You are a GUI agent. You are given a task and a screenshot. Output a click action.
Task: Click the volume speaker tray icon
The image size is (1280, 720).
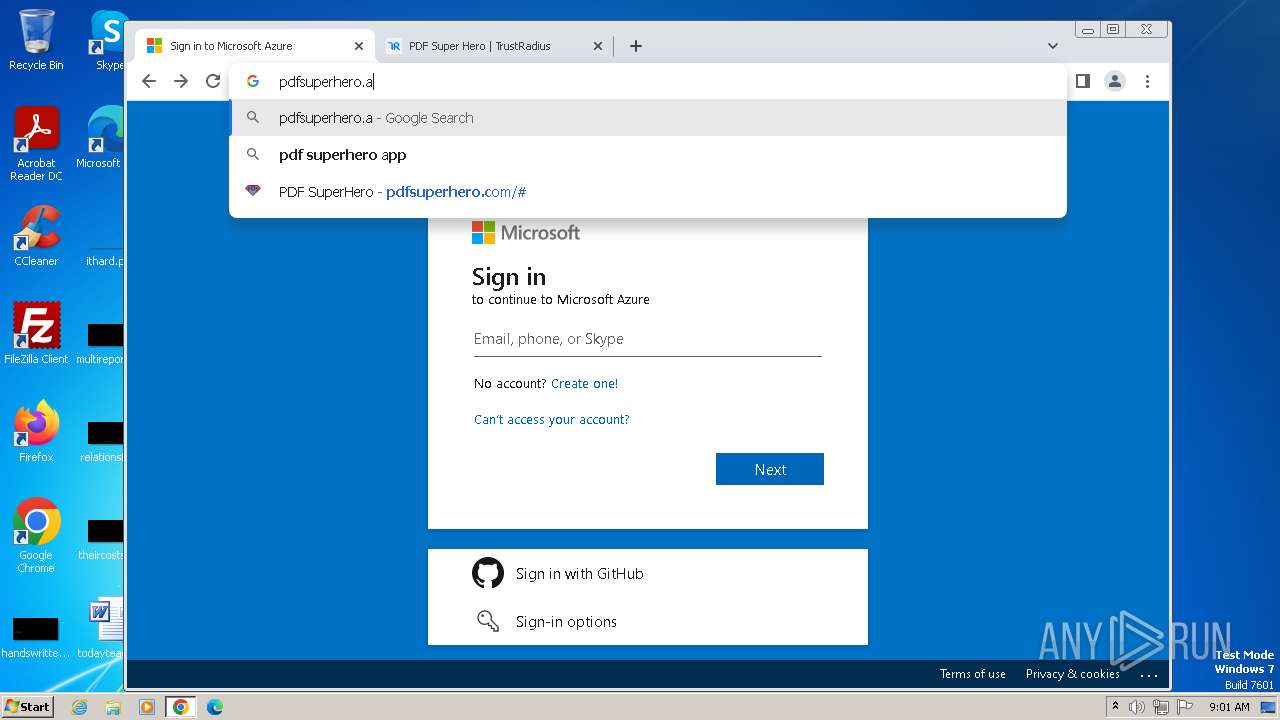coord(1137,707)
